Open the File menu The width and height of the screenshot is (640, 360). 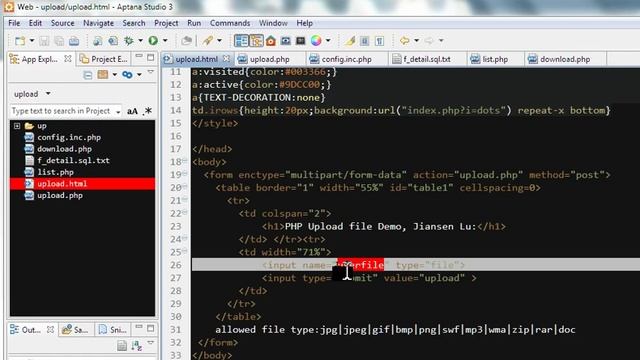point(14,23)
